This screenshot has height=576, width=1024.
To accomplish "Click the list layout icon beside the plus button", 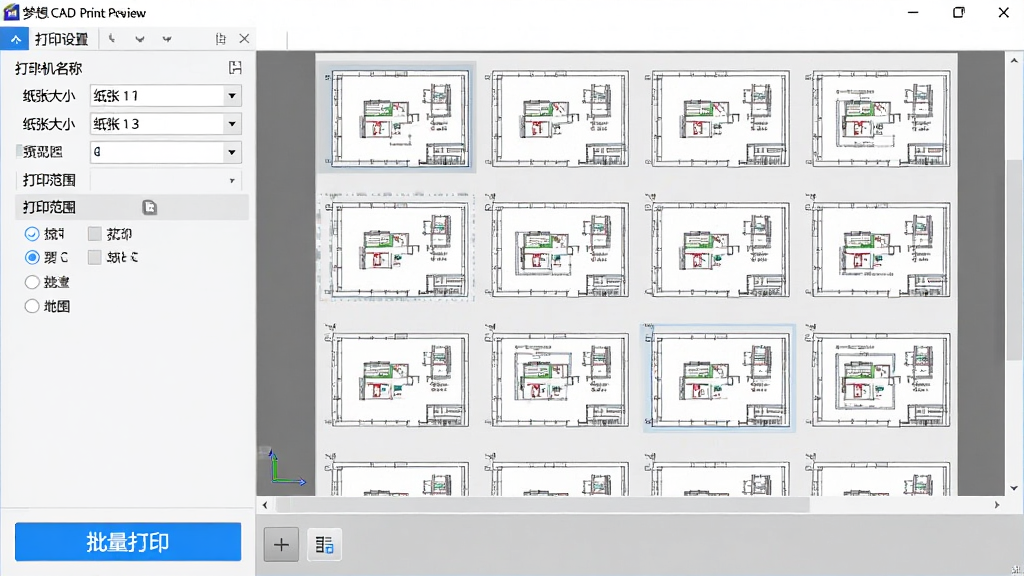I will coord(325,544).
